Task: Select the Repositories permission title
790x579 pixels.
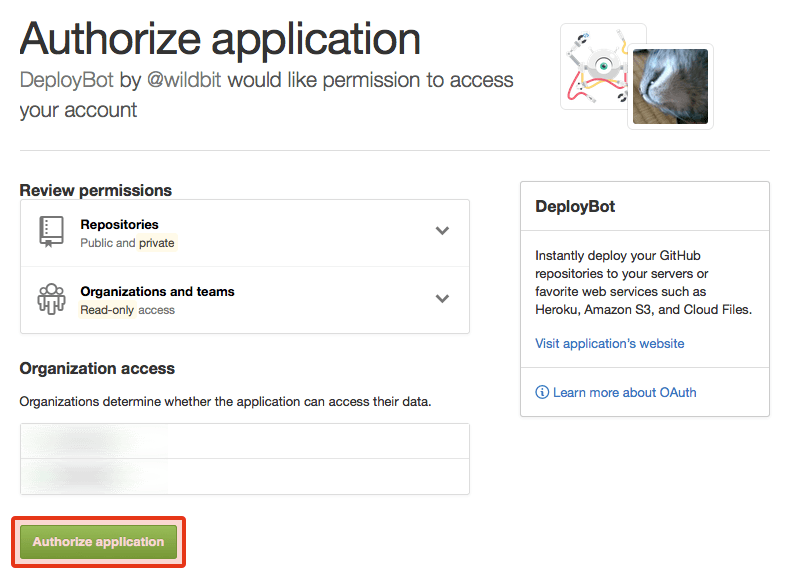Action: click(x=119, y=224)
